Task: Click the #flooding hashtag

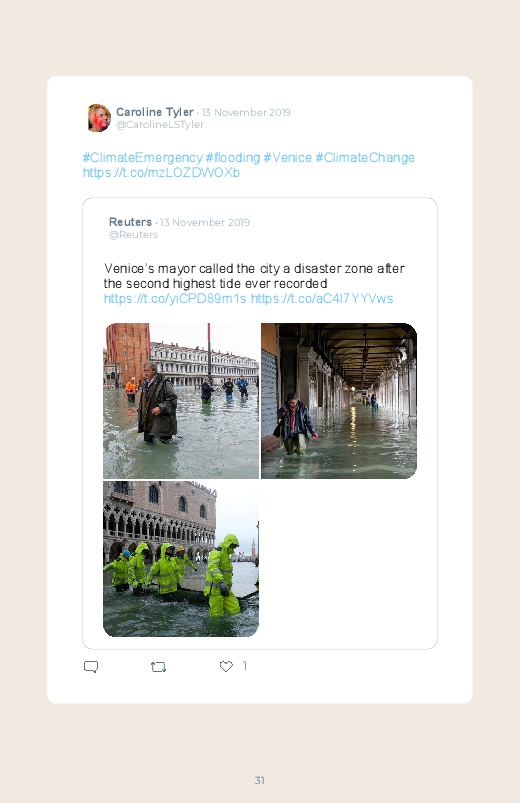Action: [233, 157]
